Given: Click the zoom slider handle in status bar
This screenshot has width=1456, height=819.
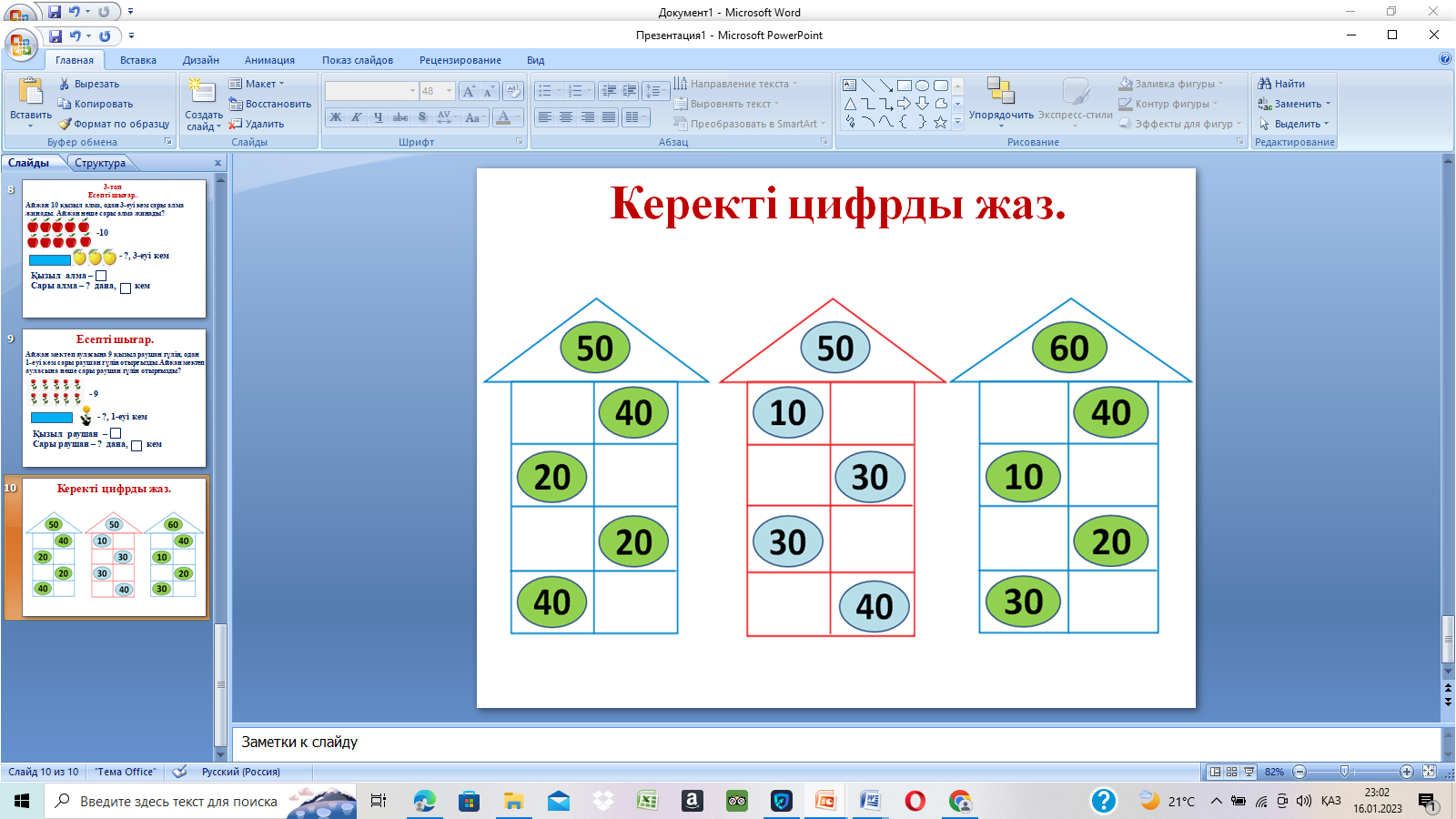Looking at the screenshot, I should [1345, 772].
